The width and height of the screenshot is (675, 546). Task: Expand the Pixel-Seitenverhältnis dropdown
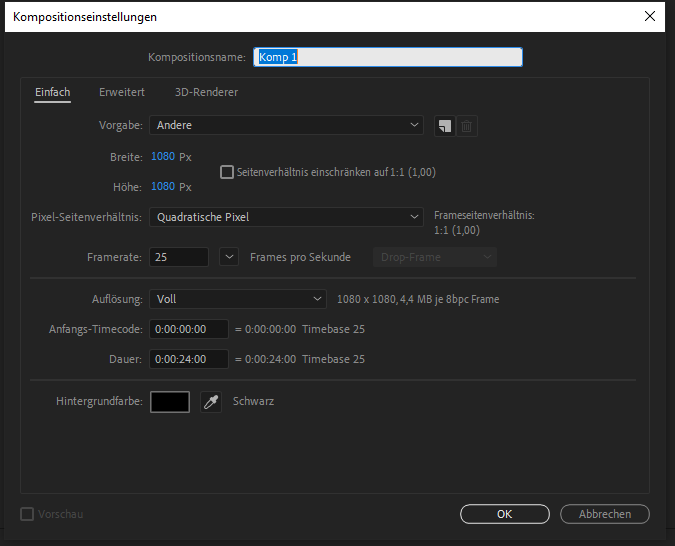(x=286, y=216)
